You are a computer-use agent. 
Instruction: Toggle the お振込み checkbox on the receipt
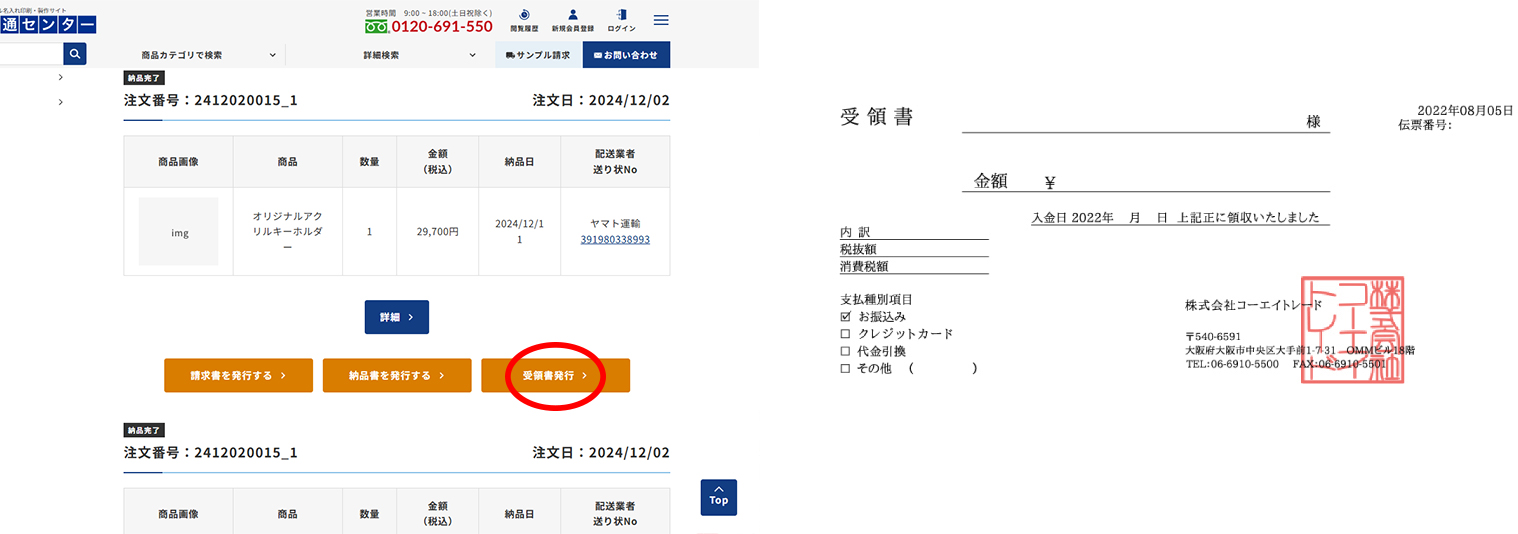point(846,316)
